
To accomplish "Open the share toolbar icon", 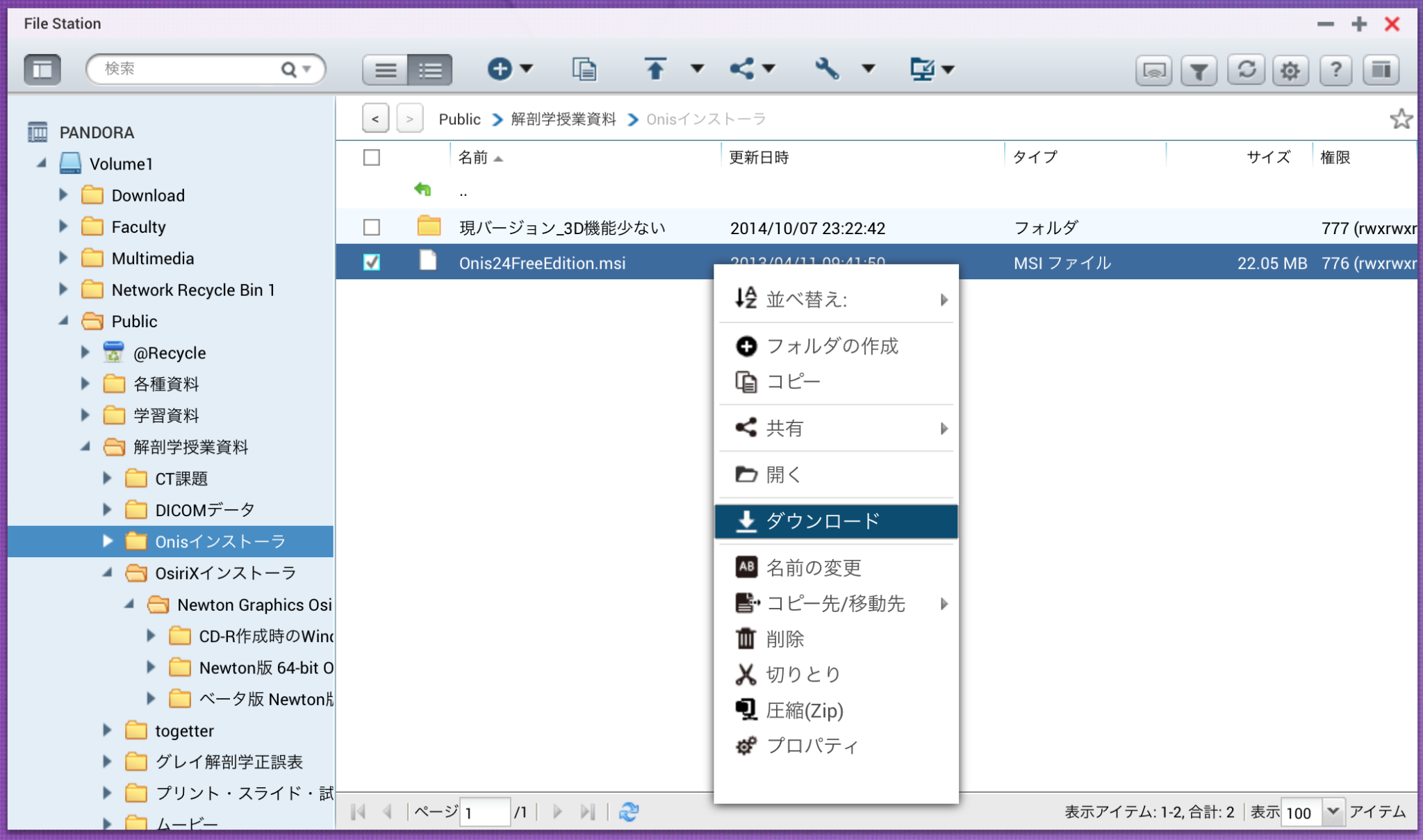I will tap(742, 69).
